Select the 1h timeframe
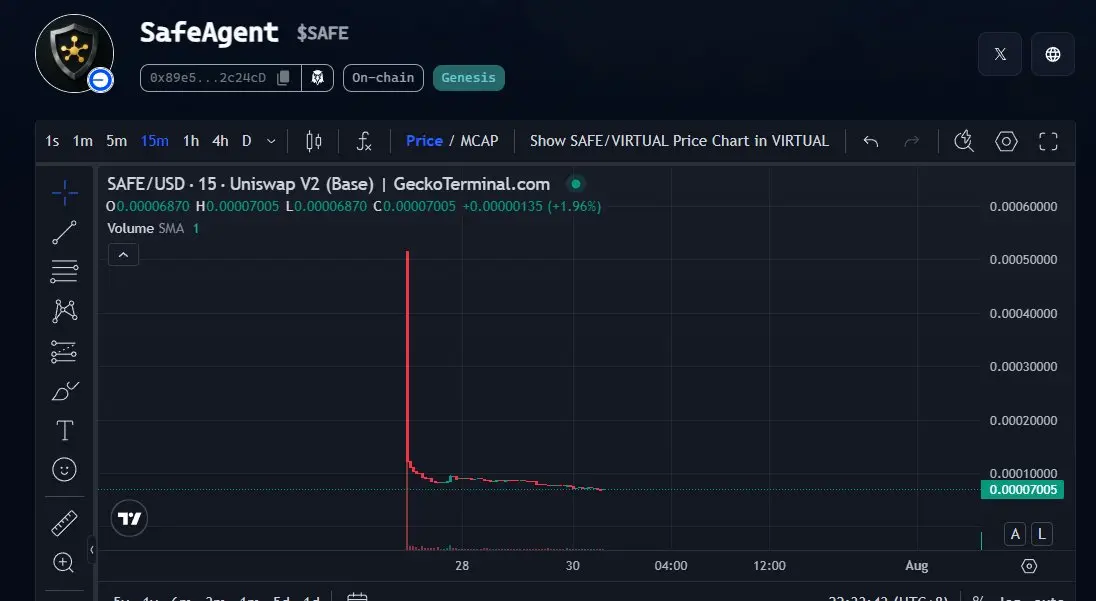Screen dimensions: 1096x601 point(191,141)
